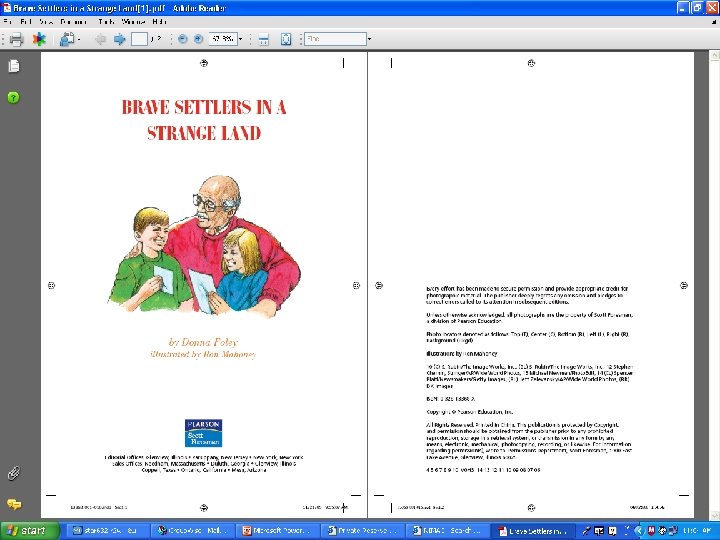Click the Find text box
Image resolution: width=720 pixels, height=540 pixels.
coord(335,39)
